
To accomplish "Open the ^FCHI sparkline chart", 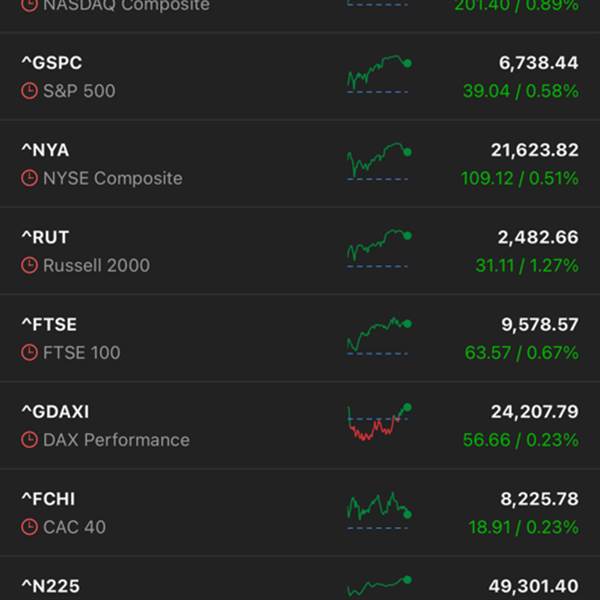I will pos(378,510).
